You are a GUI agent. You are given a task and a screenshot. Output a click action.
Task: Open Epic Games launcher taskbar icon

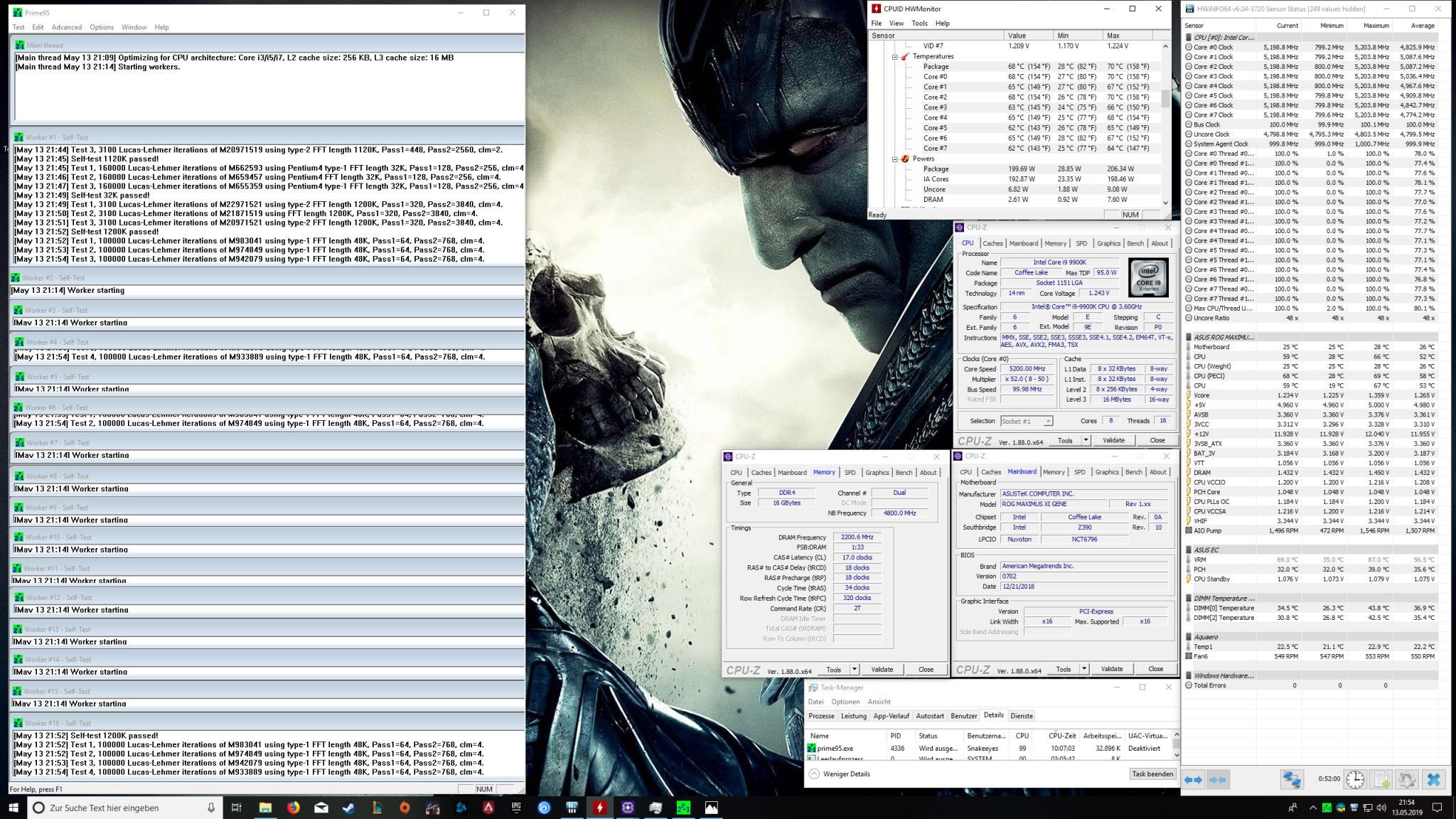click(x=516, y=808)
